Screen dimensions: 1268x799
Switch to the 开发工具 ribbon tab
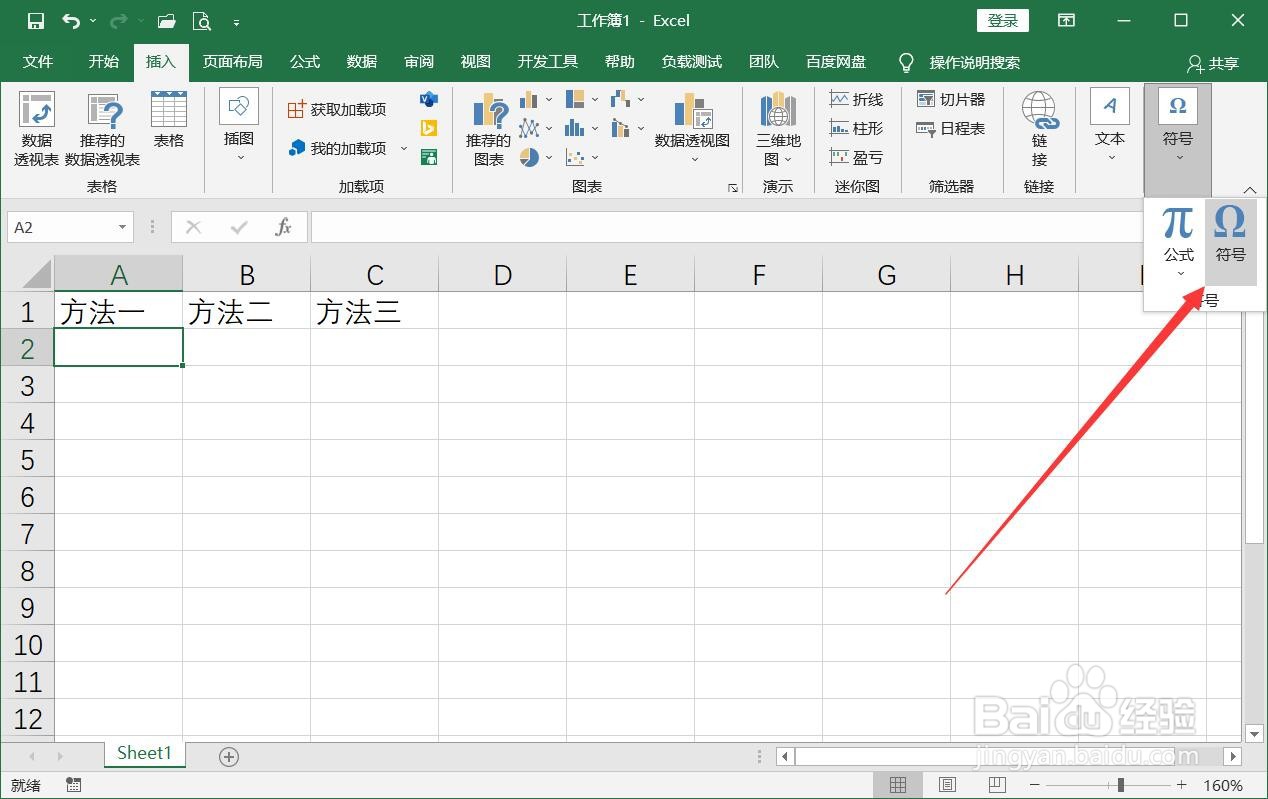pyautogui.click(x=547, y=61)
